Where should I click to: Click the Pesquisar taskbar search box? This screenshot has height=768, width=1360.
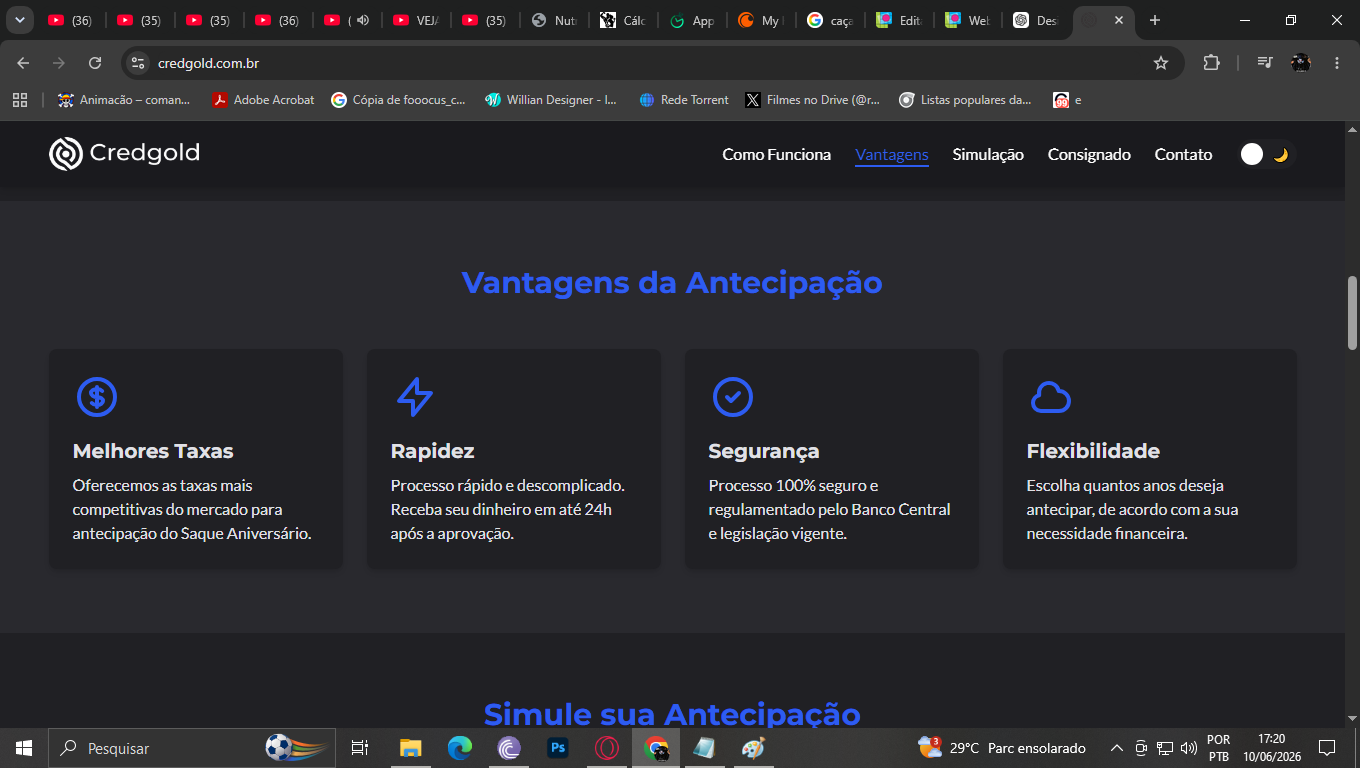[x=194, y=747]
